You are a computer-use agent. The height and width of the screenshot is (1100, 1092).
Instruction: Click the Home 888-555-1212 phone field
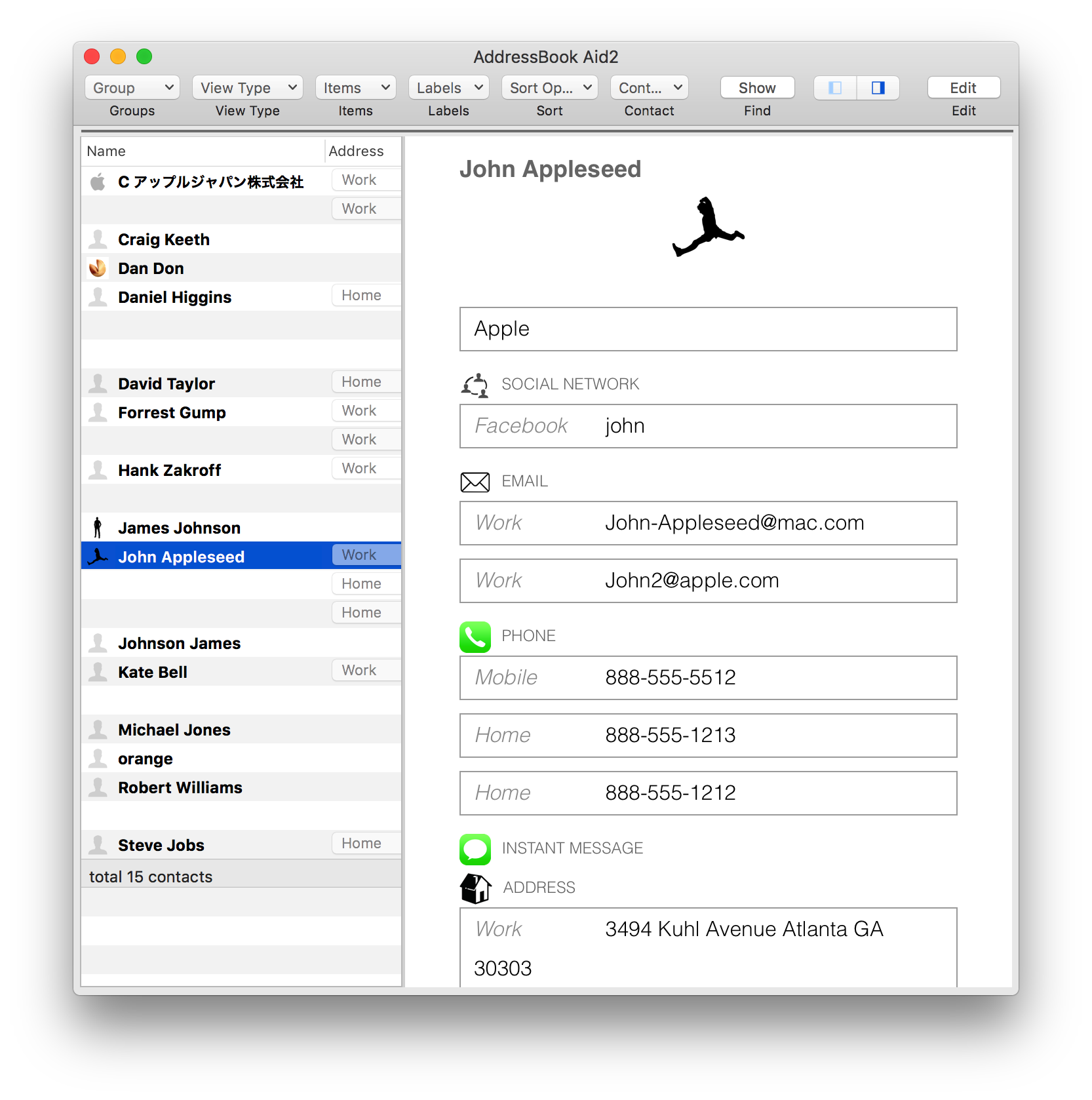click(x=708, y=793)
